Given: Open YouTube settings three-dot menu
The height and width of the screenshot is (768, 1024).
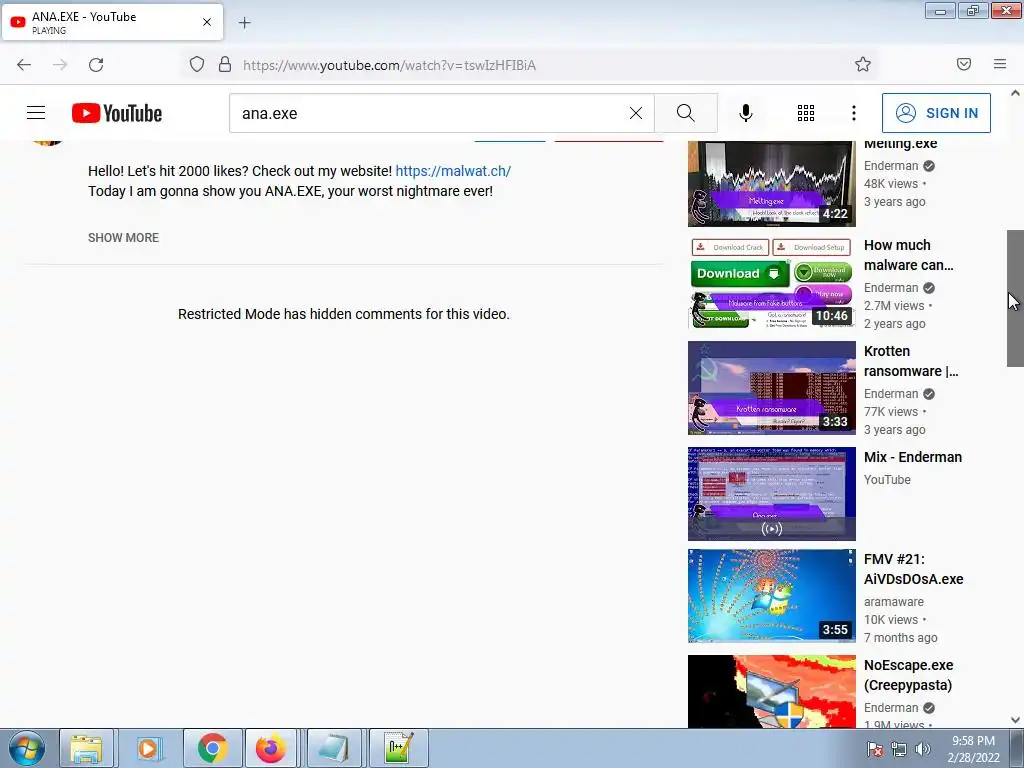Looking at the screenshot, I should tap(854, 113).
